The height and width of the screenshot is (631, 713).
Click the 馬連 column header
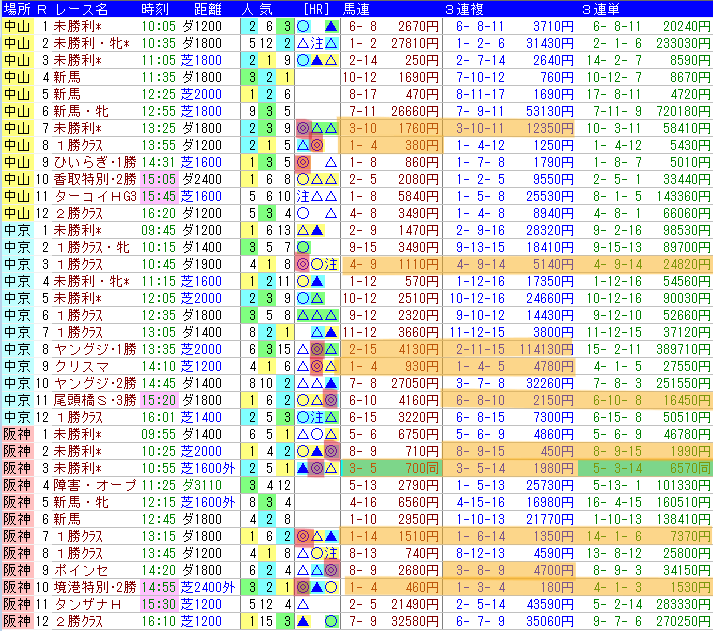point(356,9)
